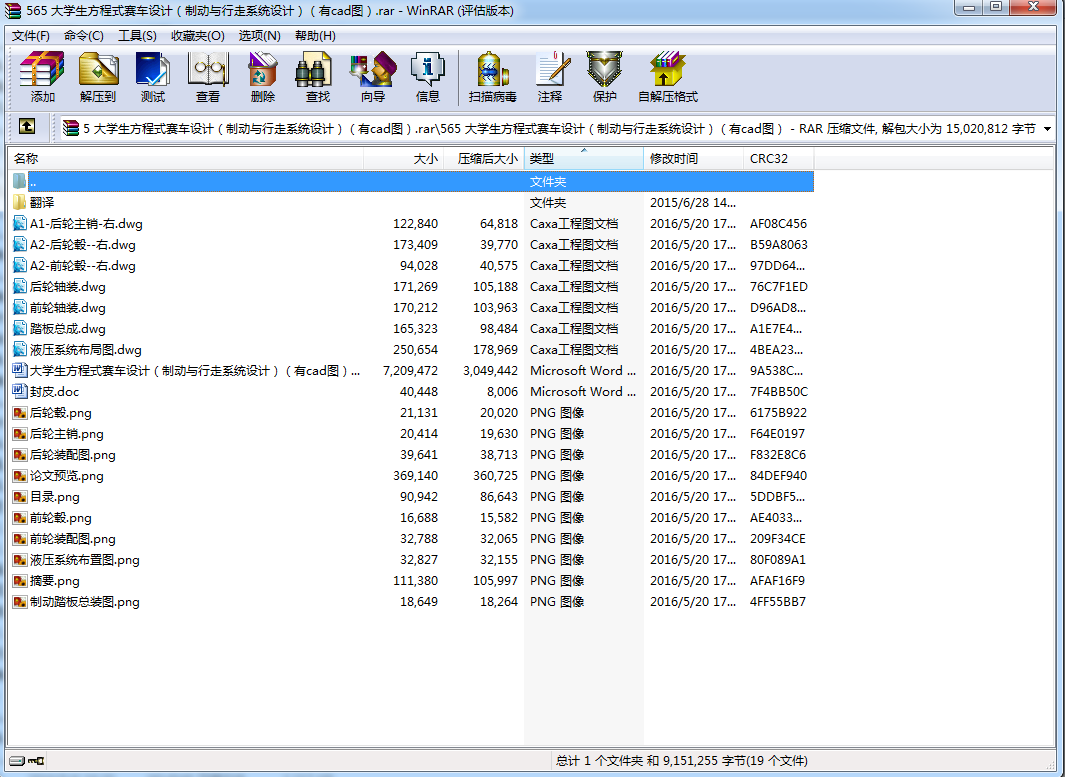Select the parent folder ".." row

point(411,181)
